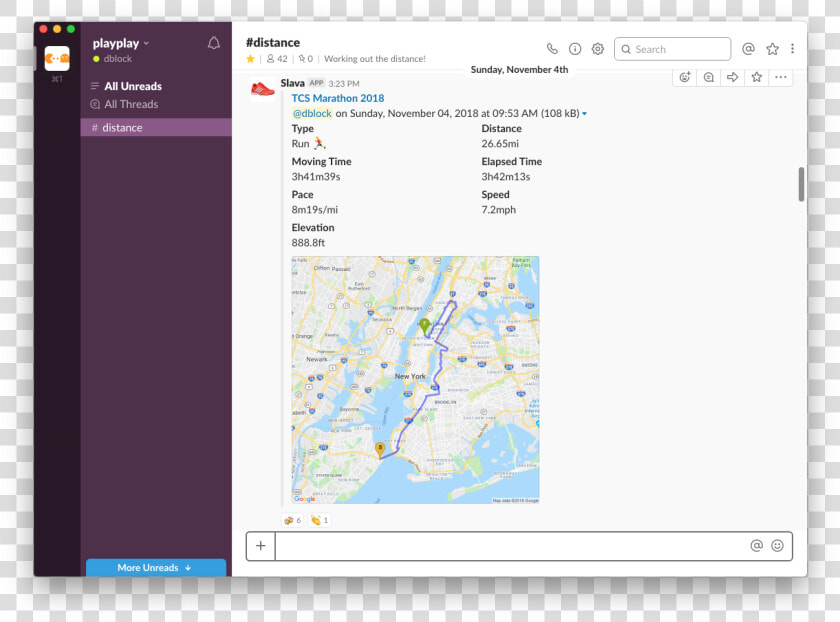Image resolution: width=840 pixels, height=622 pixels.
Task: Click the 3:23 PM message timestamp
Action: [x=344, y=84]
